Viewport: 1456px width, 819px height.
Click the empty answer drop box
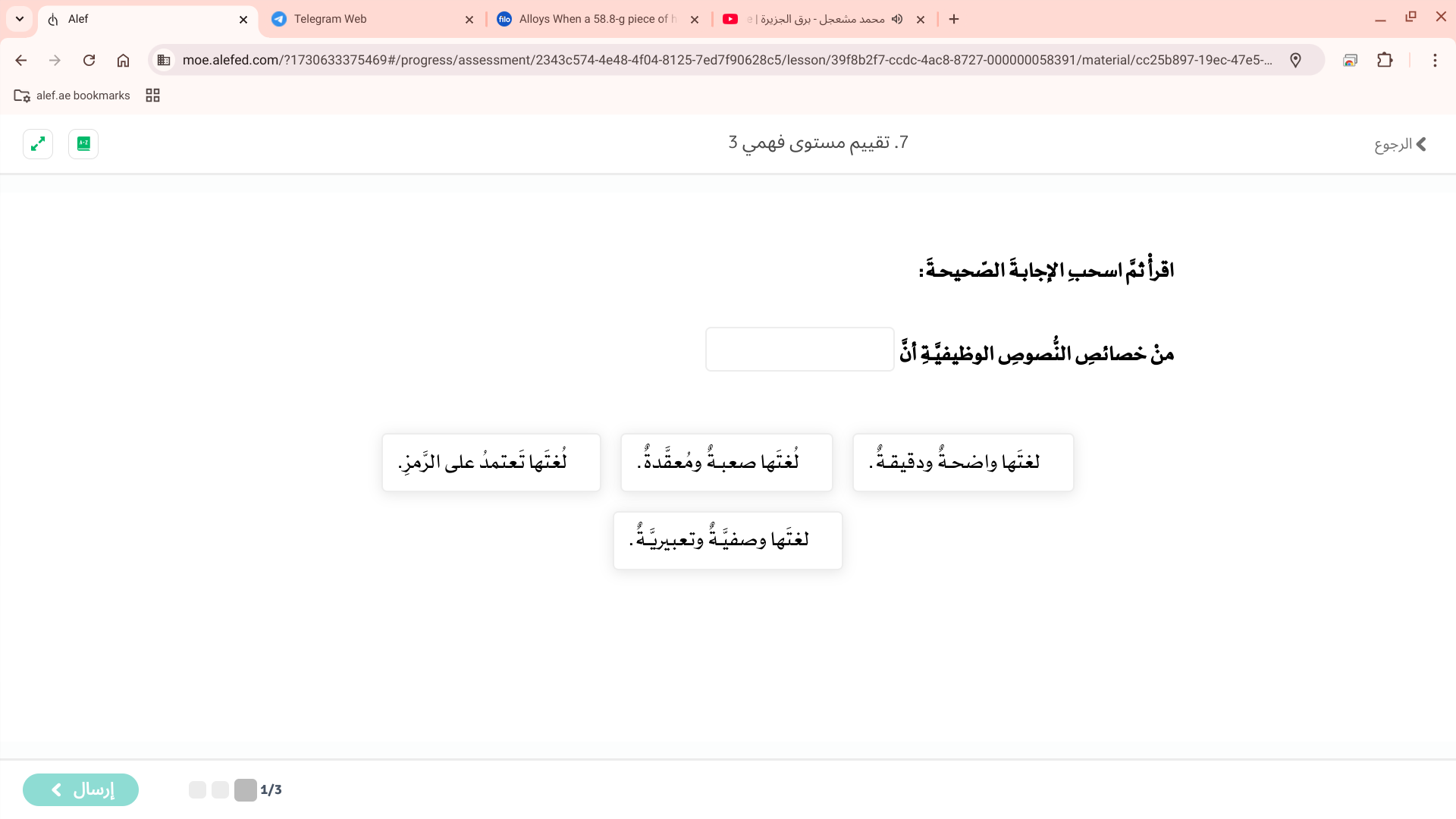[799, 350]
